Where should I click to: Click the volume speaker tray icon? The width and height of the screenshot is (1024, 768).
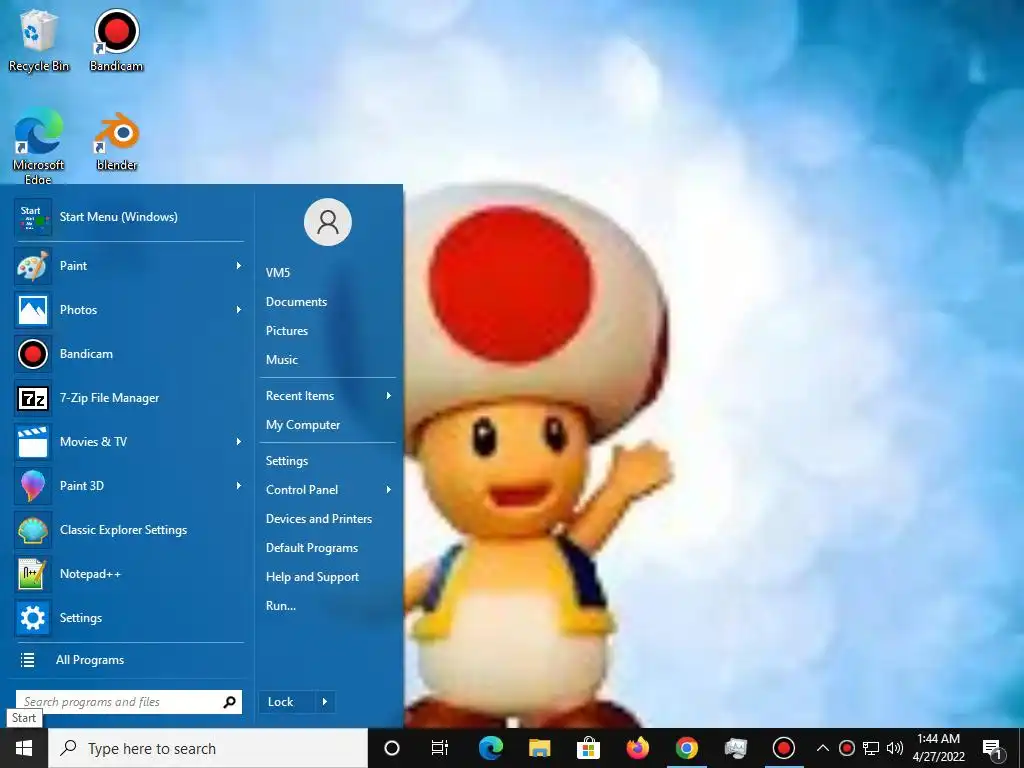tap(895, 748)
